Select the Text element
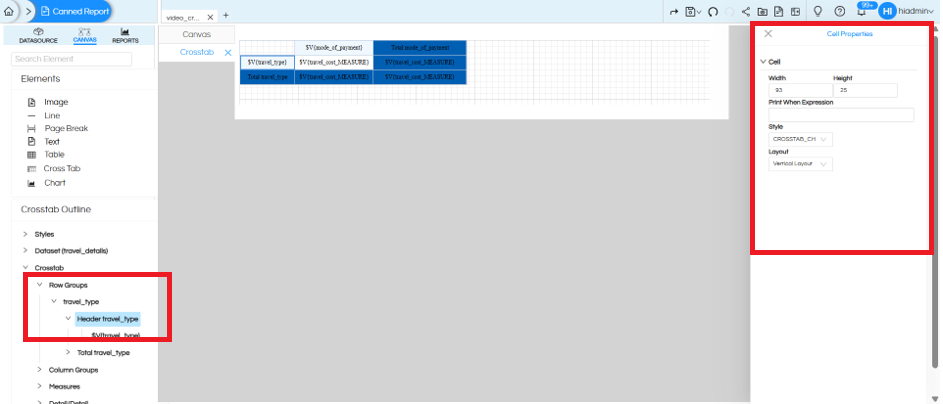Screen dimensions: 943x404 [44, 142]
